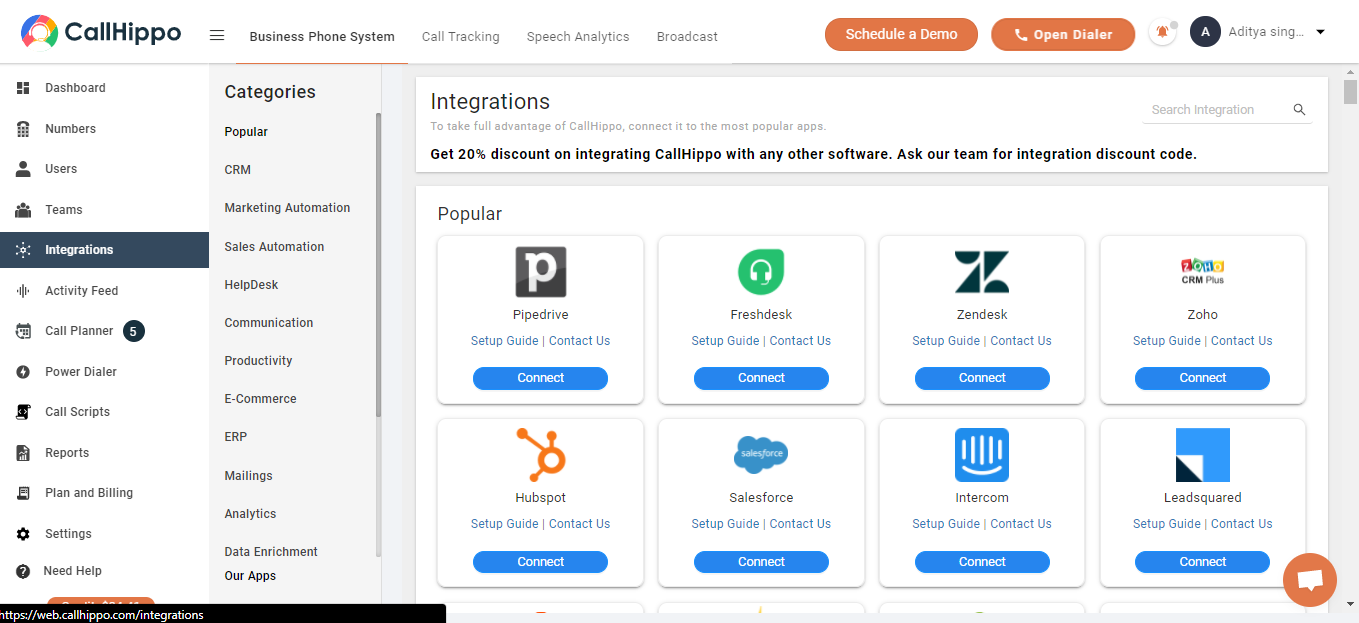The image size is (1359, 623).
Task: Click the Open Dialer button
Action: (x=1063, y=34)
